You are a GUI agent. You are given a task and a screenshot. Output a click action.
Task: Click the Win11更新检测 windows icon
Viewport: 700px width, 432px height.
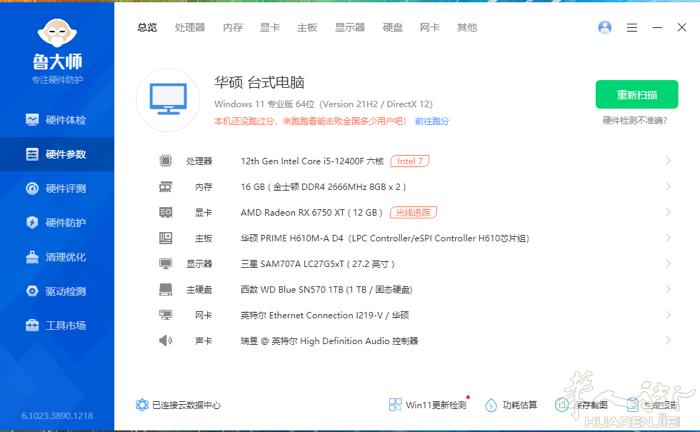(395, 405)
